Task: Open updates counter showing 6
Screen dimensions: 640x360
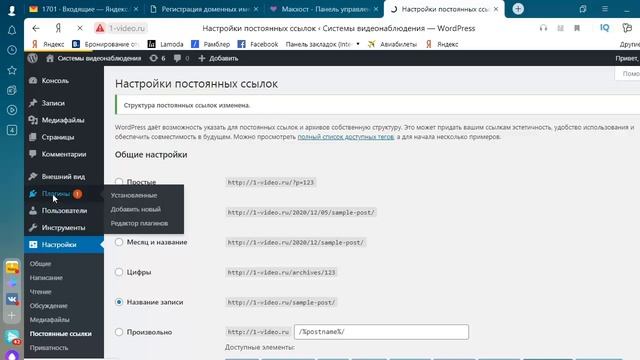Action: pyautogui.click(x=158, y=58)
